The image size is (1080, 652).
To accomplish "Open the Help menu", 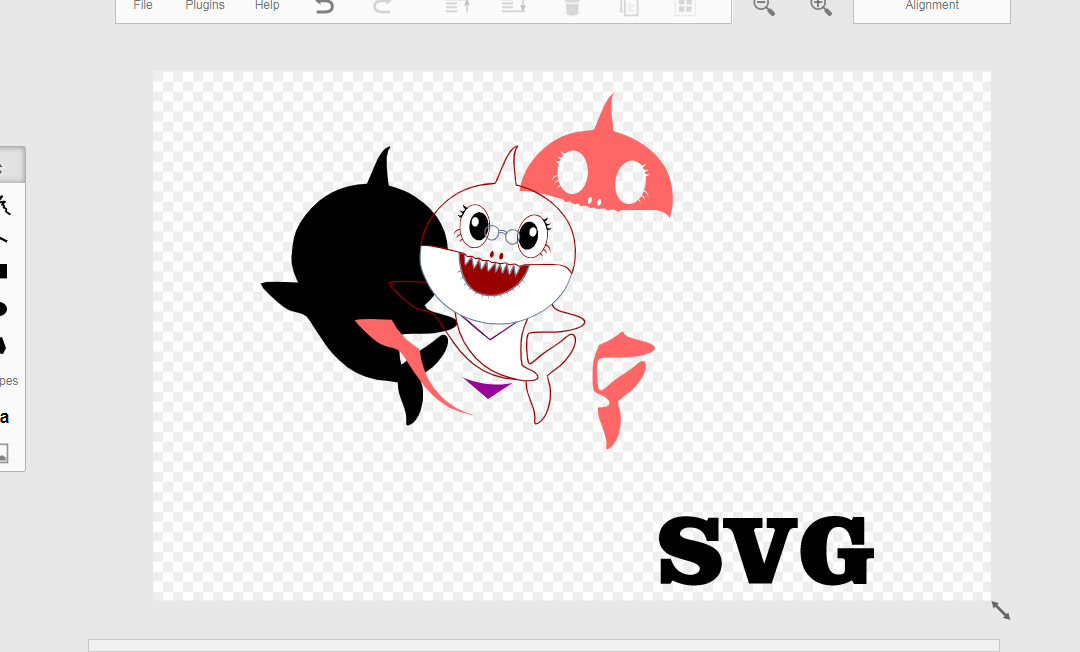I will (267, 6).
